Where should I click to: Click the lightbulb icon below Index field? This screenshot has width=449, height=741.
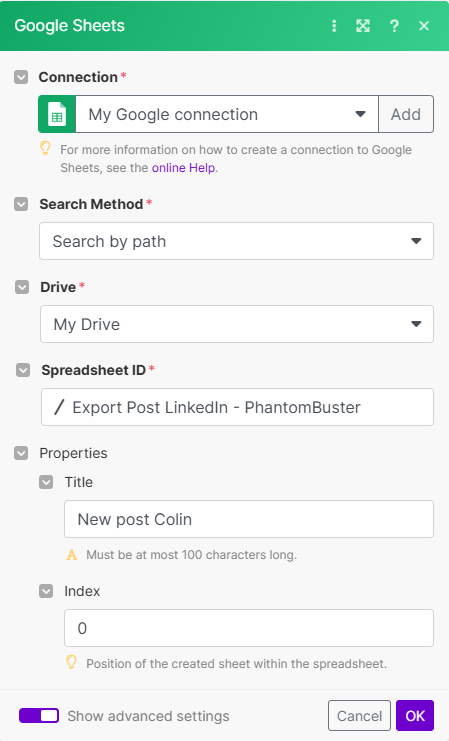pyautogui.click(x=71, y=662)
